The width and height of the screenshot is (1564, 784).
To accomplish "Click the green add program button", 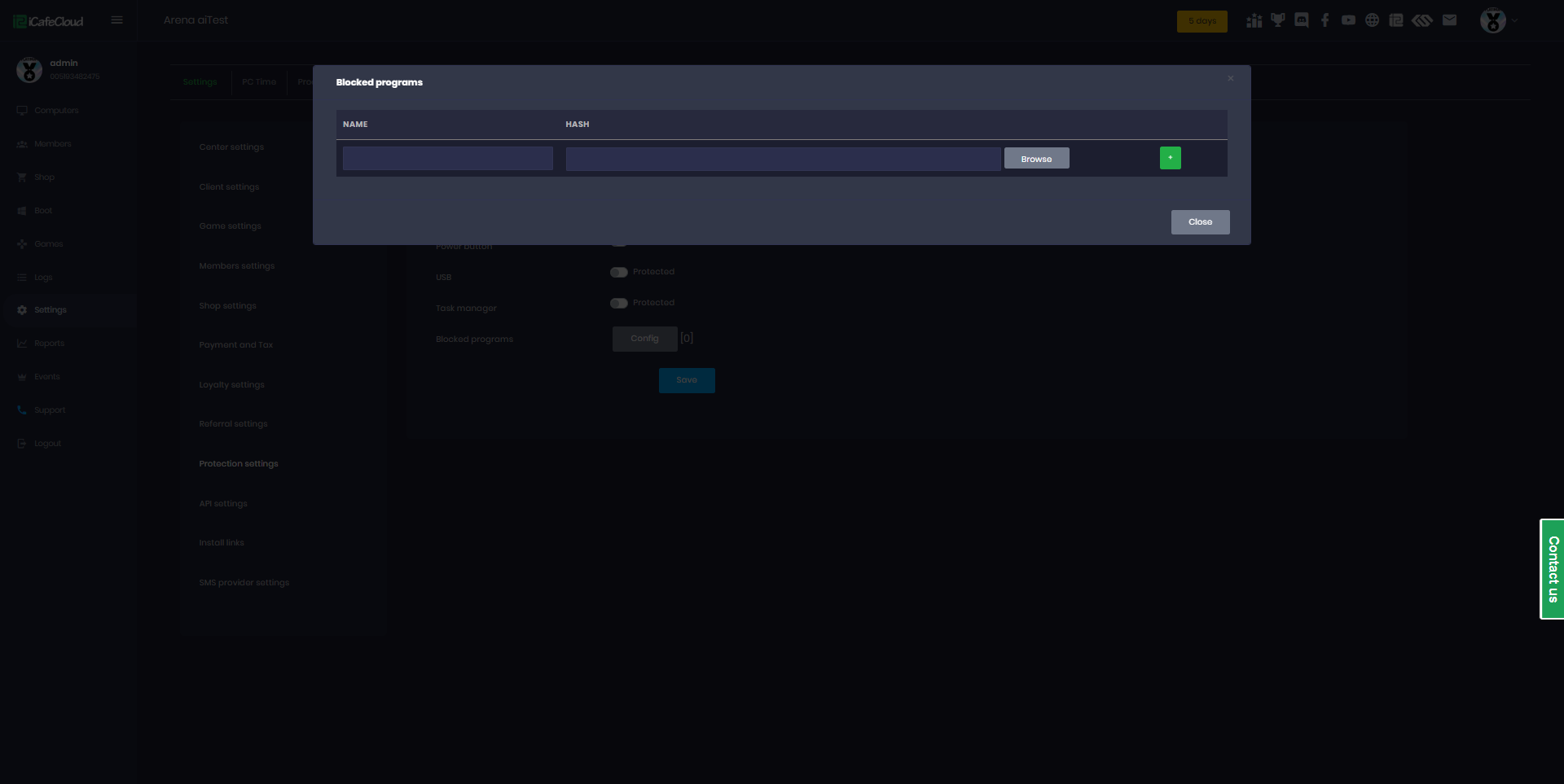I will click(x=1170, y=158).
